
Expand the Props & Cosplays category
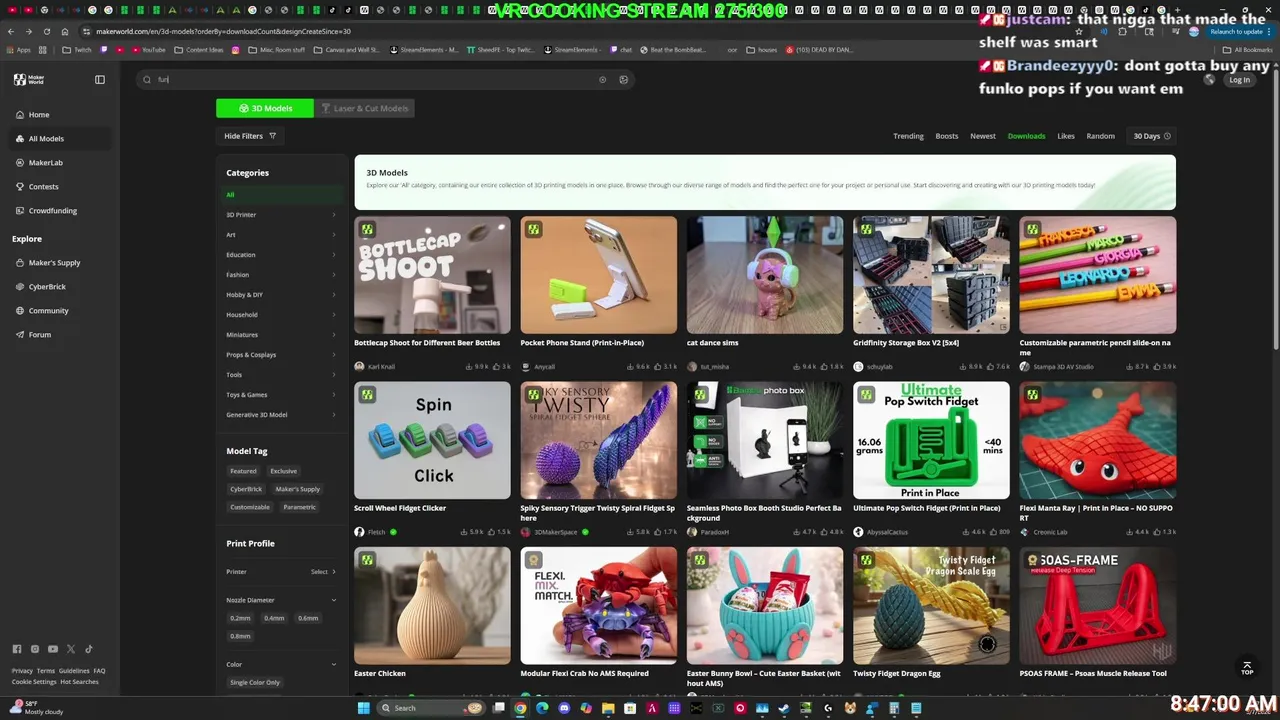281,355
